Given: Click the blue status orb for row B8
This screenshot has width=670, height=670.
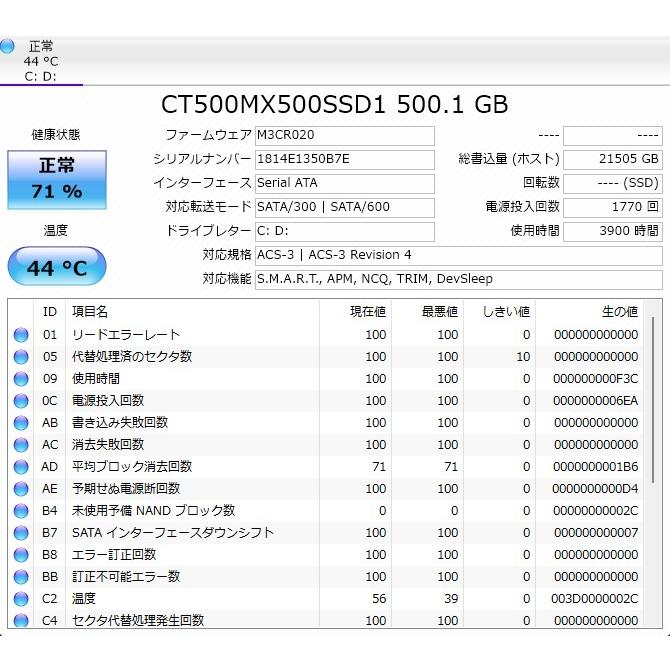Looking at the screenshot, I should click(x=21, y=555).
